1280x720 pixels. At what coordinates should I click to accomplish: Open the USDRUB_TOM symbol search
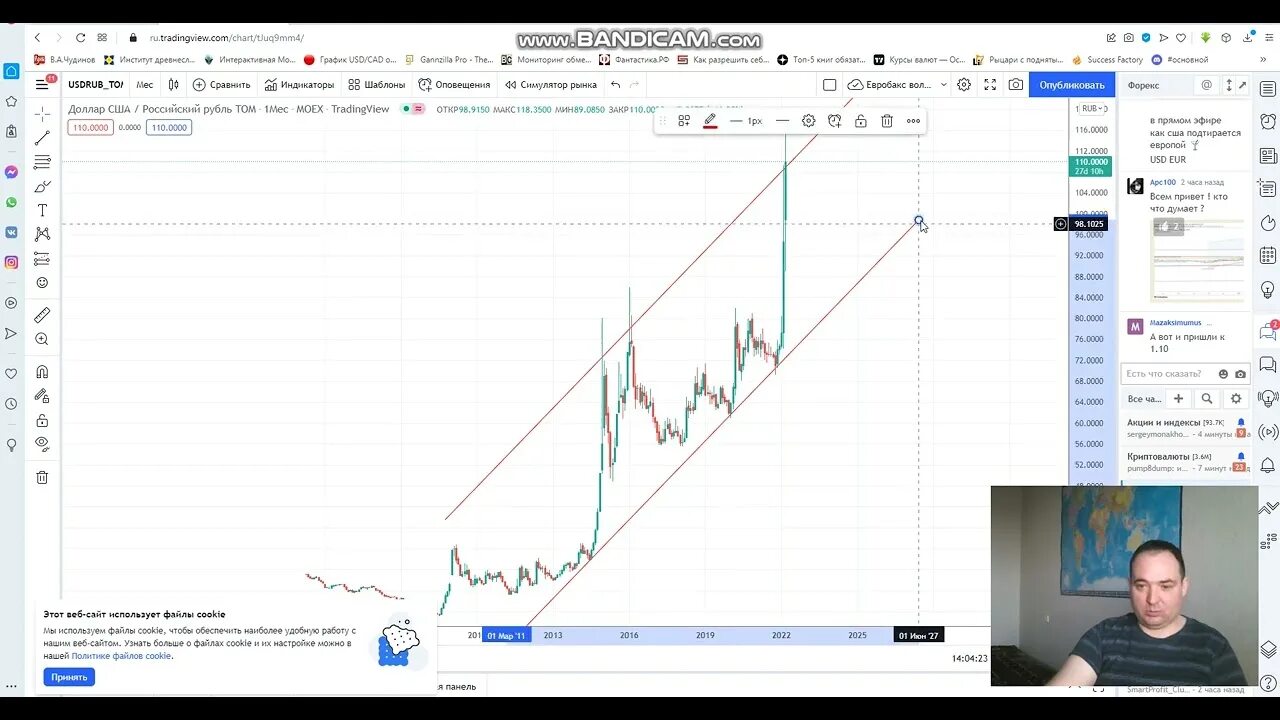click(x=95, y=84)
